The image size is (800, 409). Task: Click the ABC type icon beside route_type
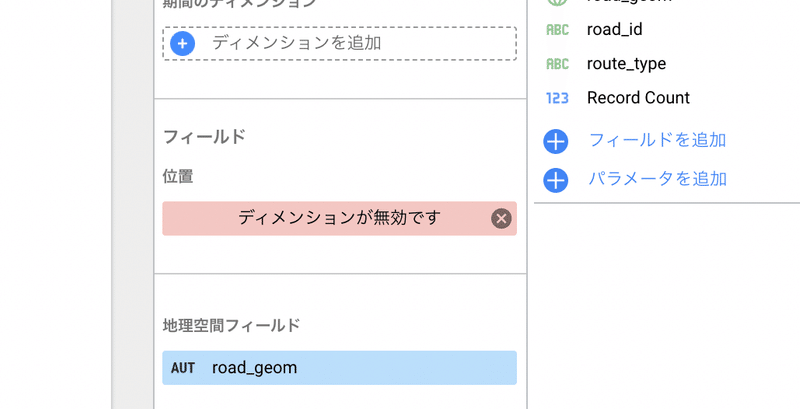[x=557, y=64]
